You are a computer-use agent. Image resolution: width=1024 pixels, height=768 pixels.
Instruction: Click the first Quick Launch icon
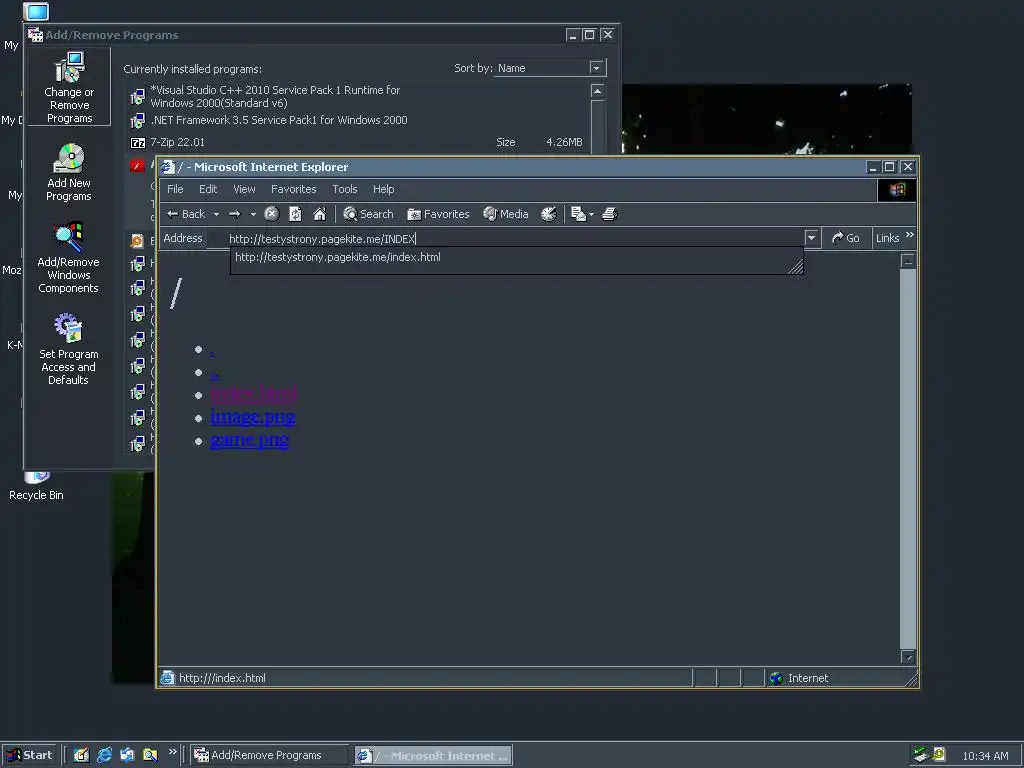pos(81,755)
